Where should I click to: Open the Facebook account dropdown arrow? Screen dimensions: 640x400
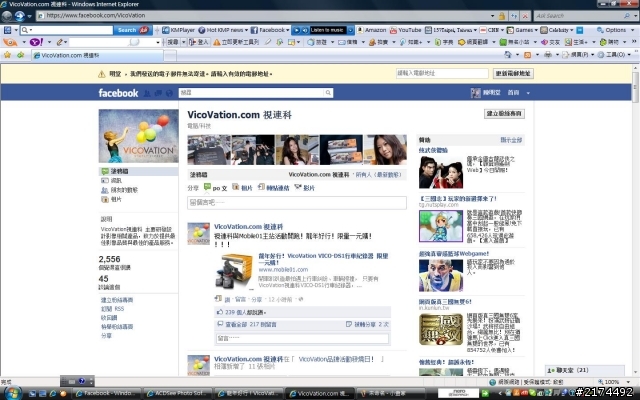coord(528,93)
